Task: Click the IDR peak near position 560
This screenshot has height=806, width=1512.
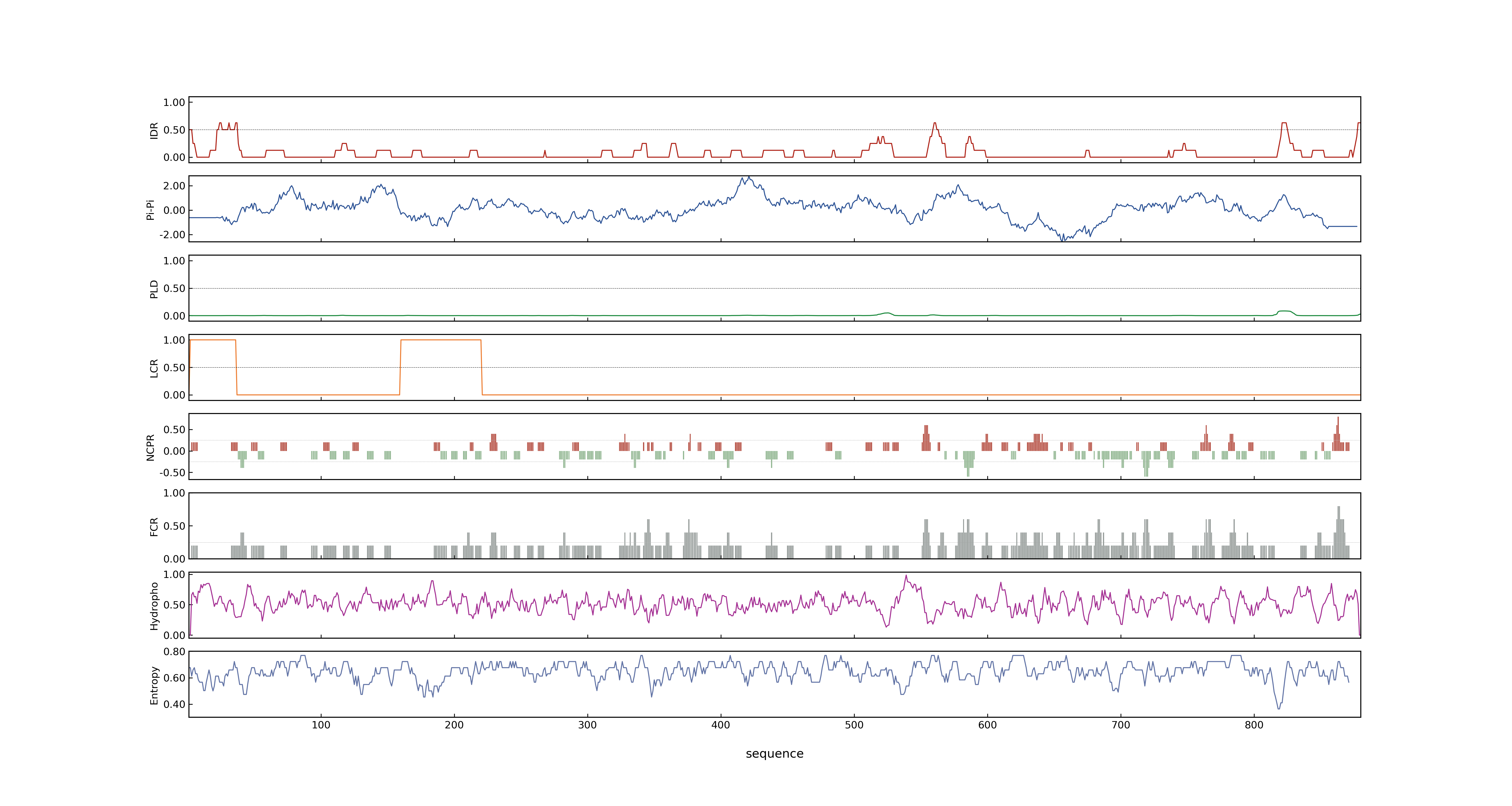Action: pos(935,123)
